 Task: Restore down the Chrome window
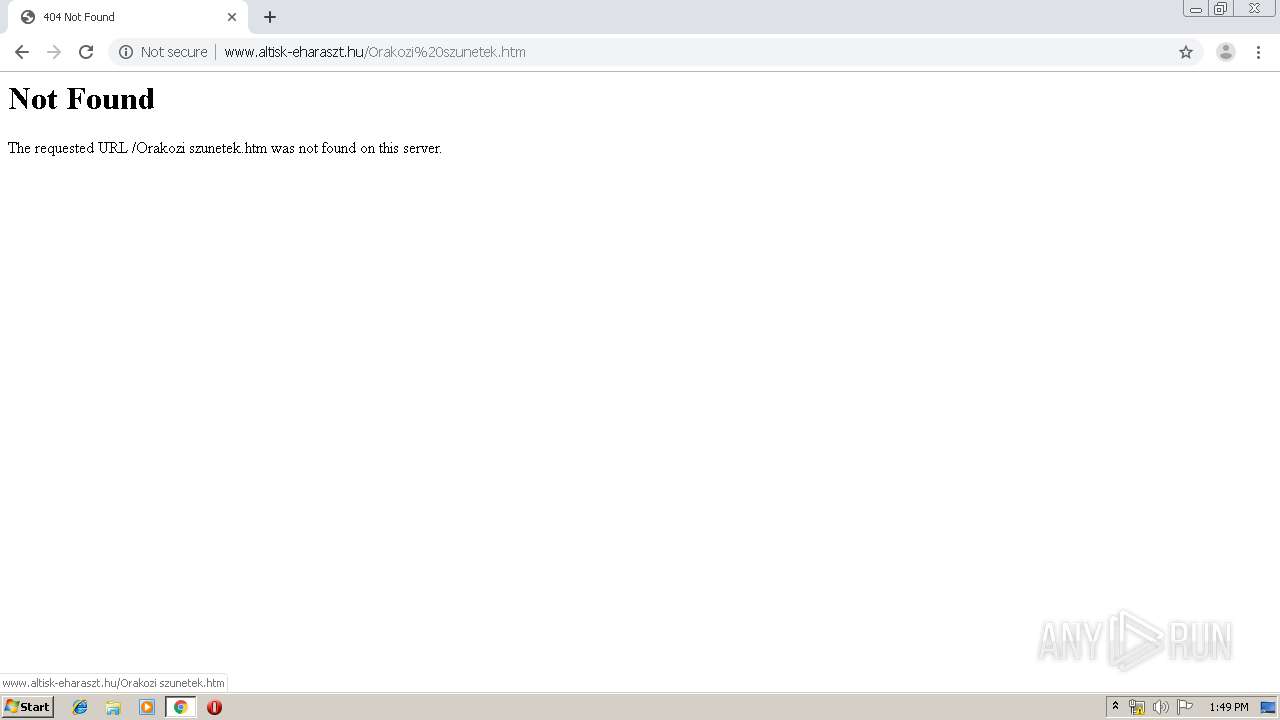1221,9
